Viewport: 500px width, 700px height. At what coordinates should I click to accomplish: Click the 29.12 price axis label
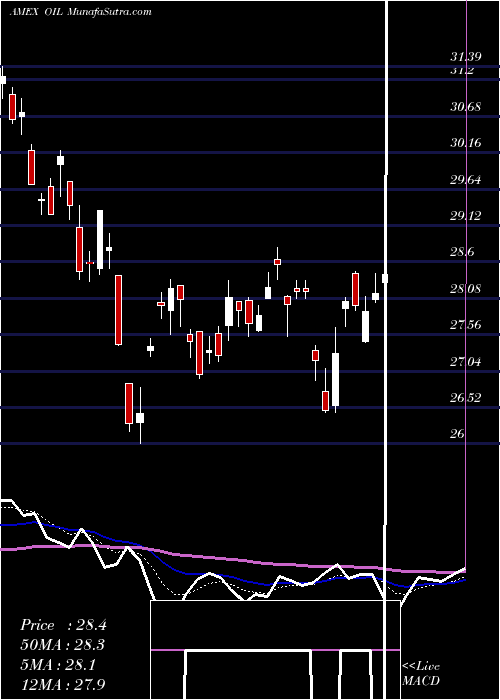pos(466,216)
